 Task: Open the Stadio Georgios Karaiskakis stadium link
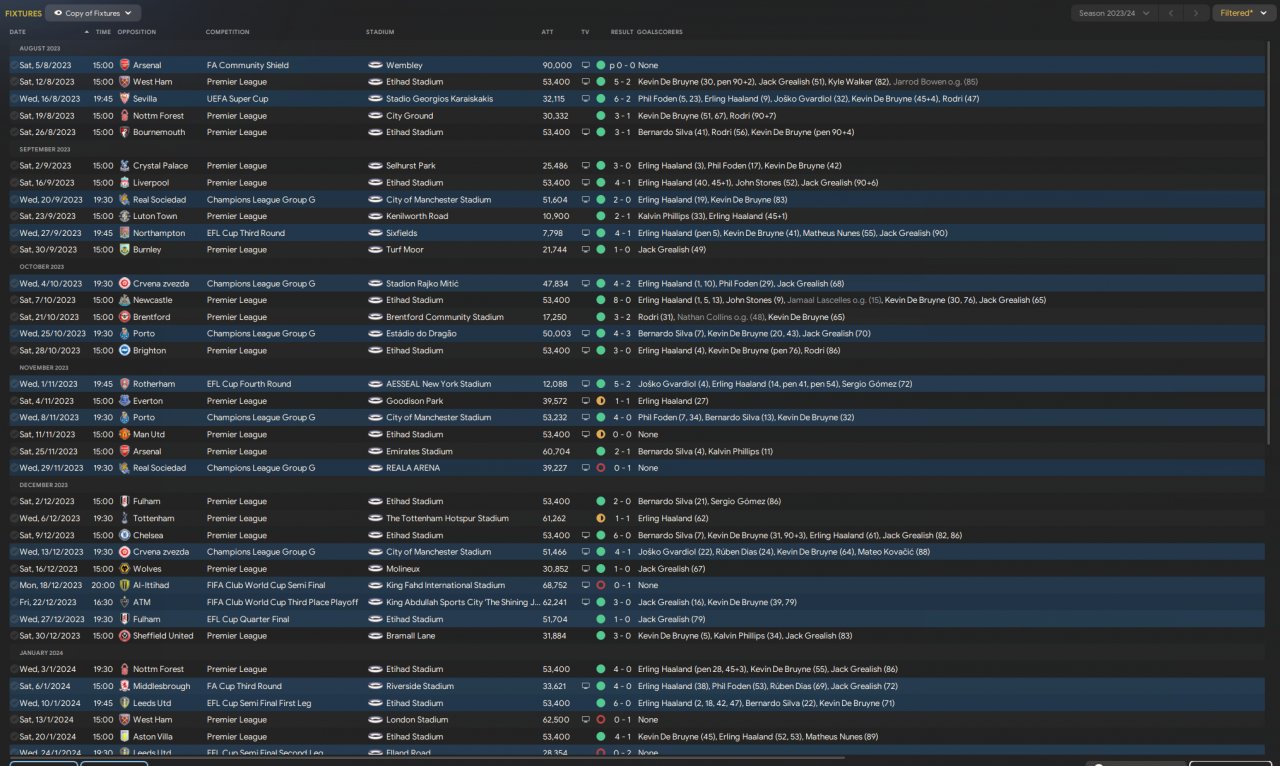coord(439,99)
